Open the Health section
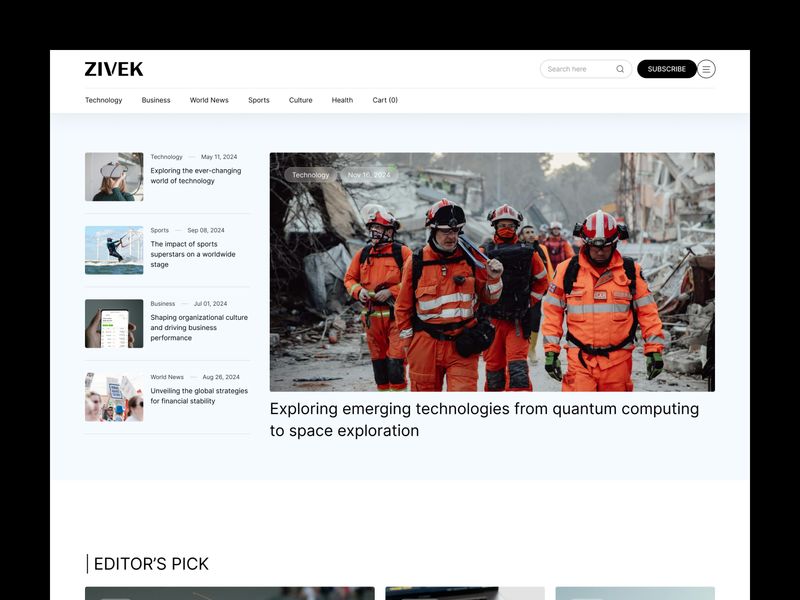Screen dimensions: 800x600 click(343, 100)
